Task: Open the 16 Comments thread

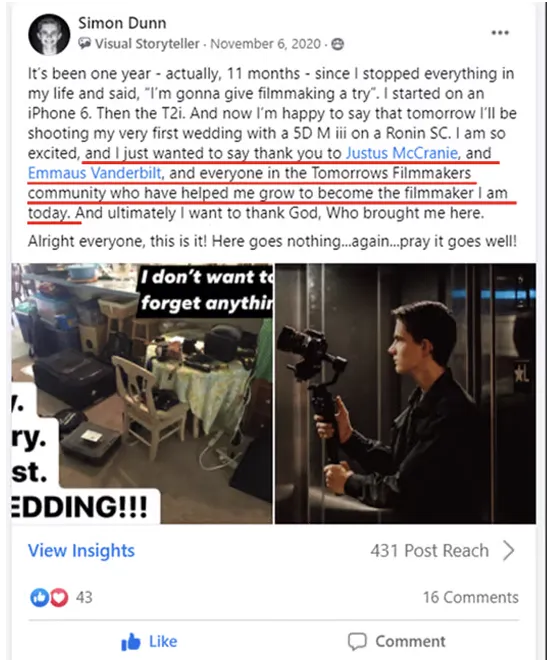Action: (470, 597)
